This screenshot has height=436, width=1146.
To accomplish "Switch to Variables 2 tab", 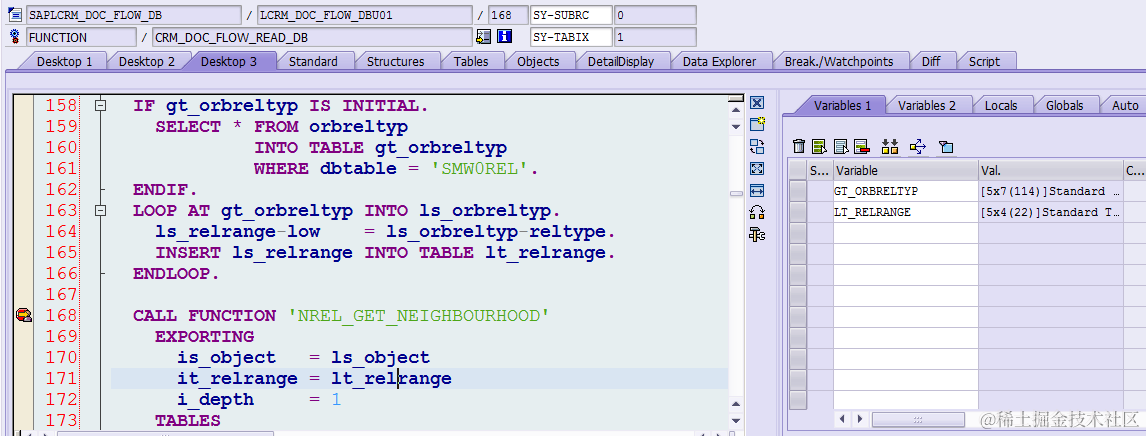I will (x=927, y=105).
